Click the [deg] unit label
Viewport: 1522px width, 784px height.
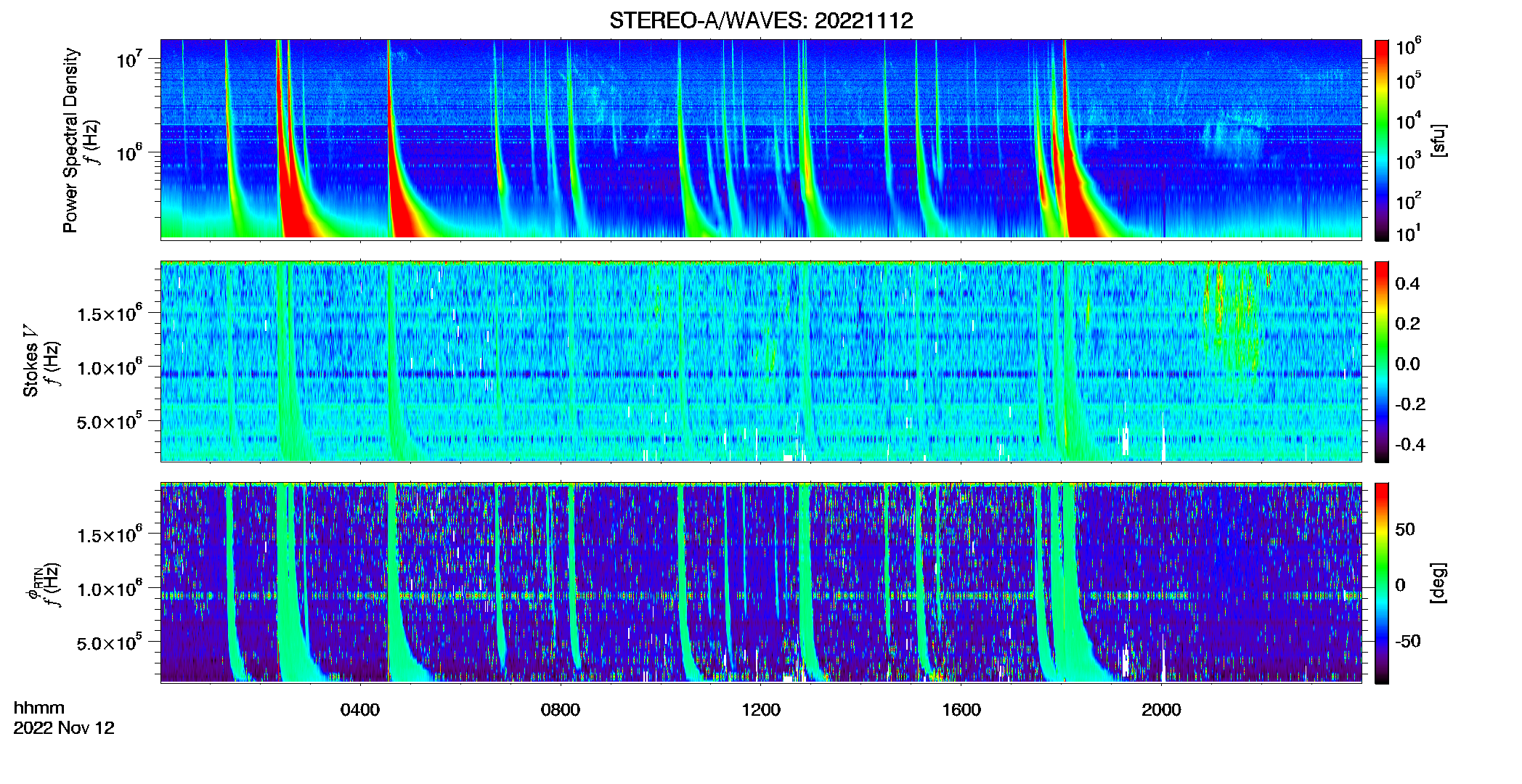tap(1438, 583)
